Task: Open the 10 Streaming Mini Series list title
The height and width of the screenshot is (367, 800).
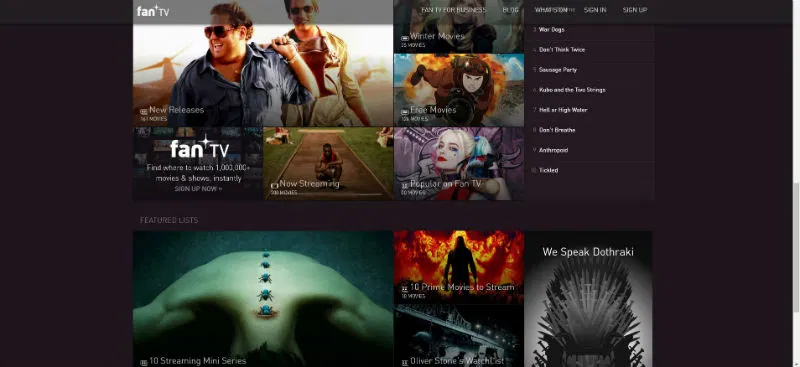Action: click(198, 361)
